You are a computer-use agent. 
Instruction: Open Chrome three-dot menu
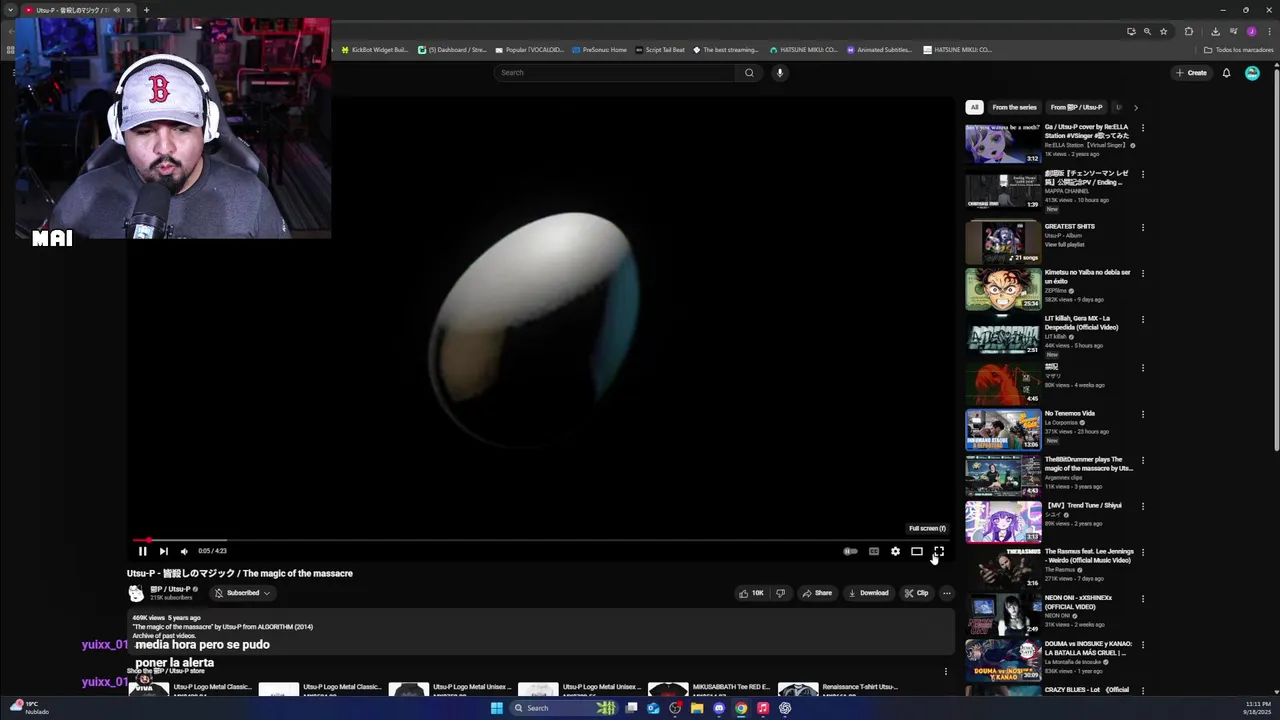point(1268,31)
